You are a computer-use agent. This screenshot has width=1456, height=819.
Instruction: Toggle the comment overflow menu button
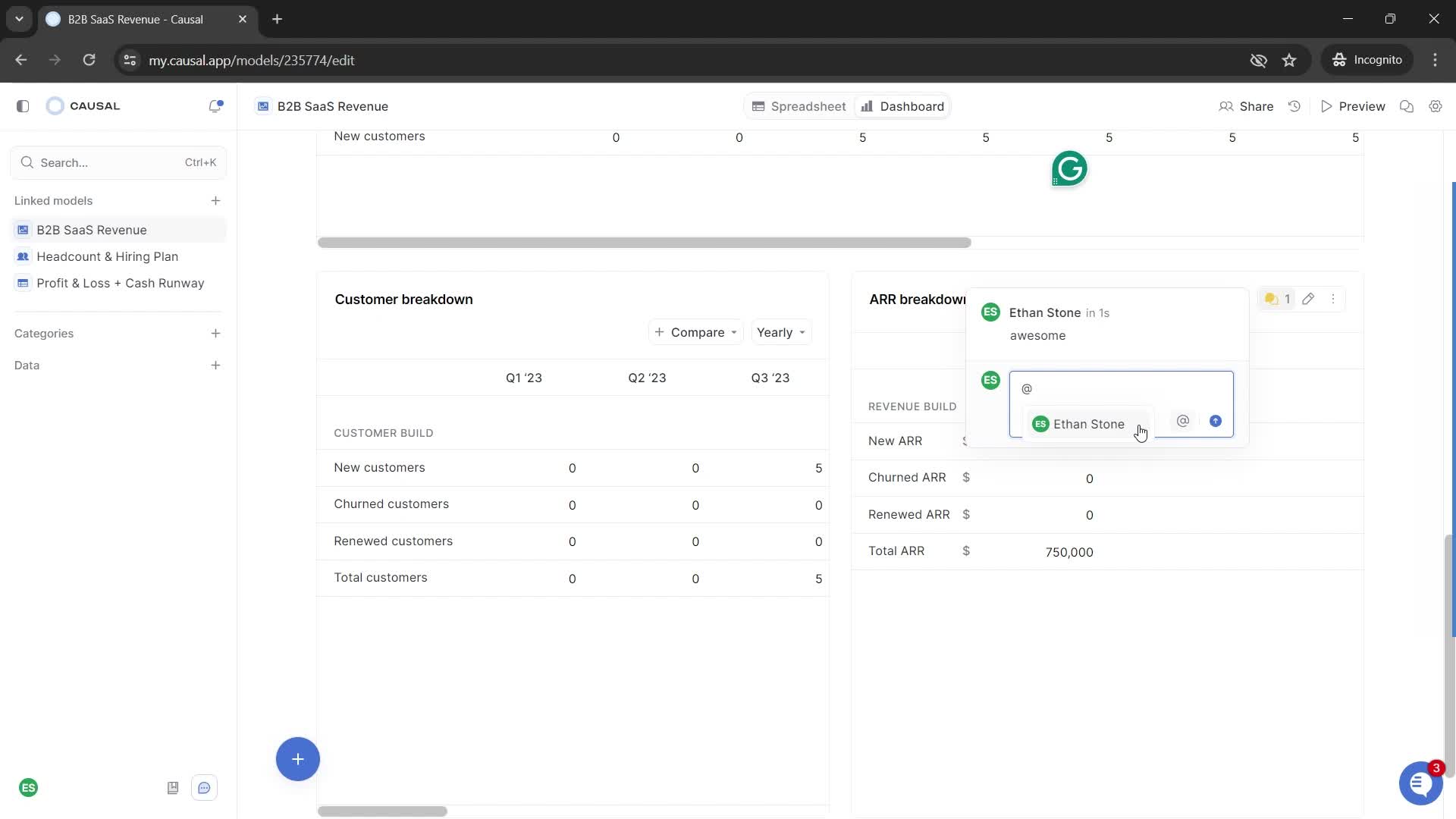pyautogui.click(x=1334, y=298)
